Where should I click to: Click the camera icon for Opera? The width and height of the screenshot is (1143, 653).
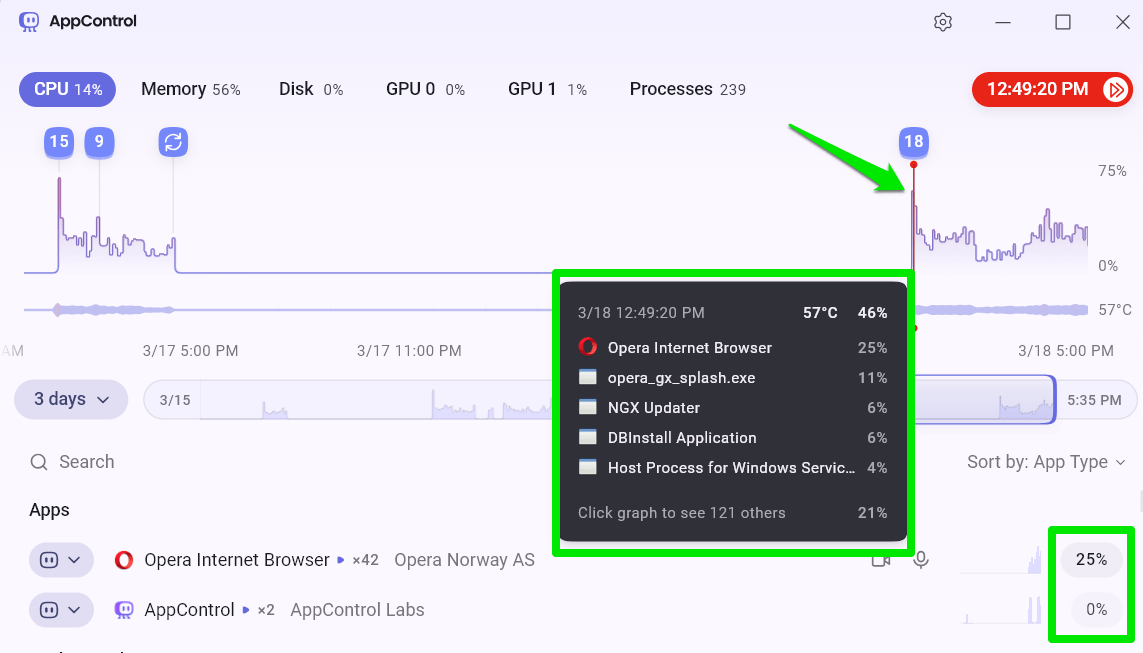point(880,560)
